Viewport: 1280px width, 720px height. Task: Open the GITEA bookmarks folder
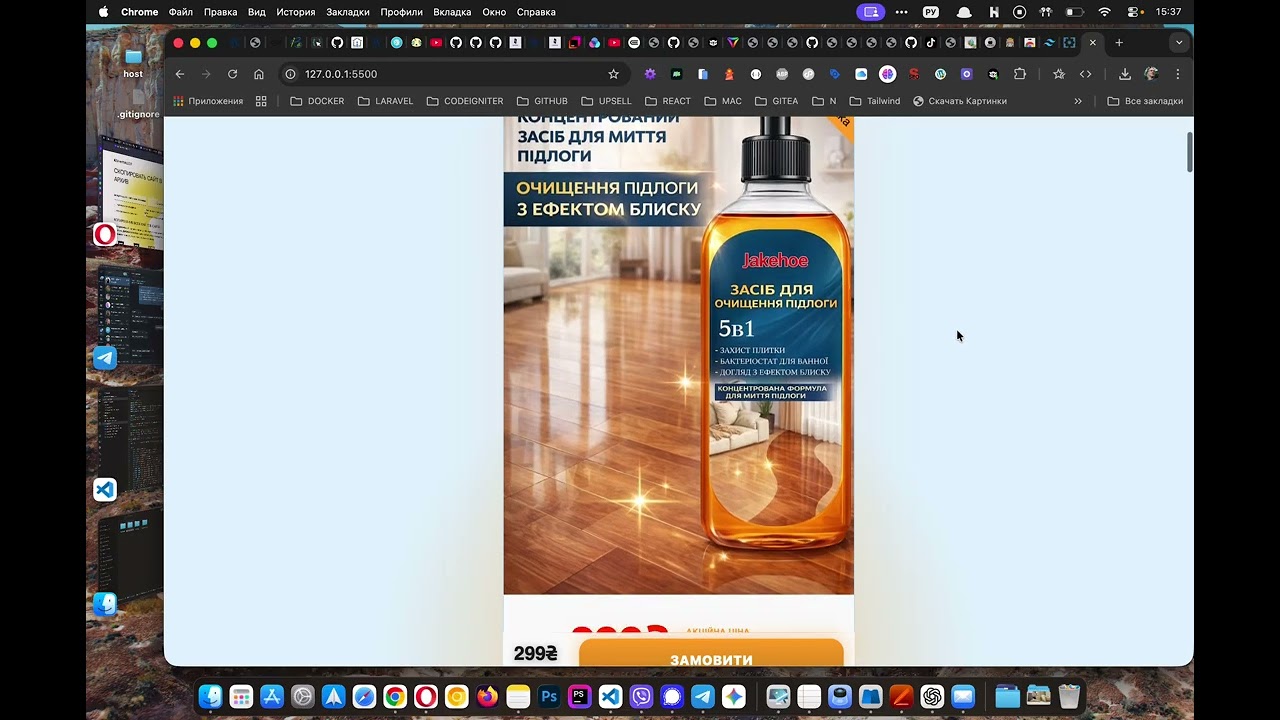[x=777, y=101]
